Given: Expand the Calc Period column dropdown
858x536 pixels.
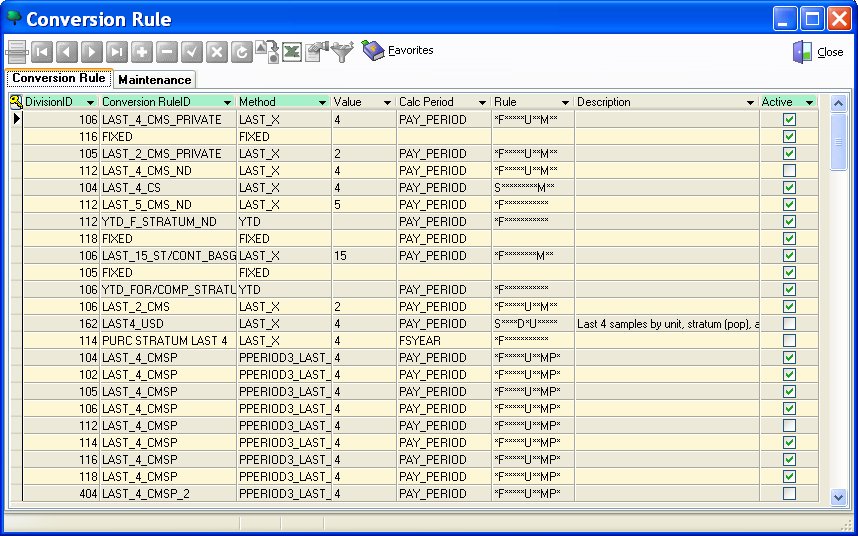Looking at the screenshot, I should [x=482, y=102].
